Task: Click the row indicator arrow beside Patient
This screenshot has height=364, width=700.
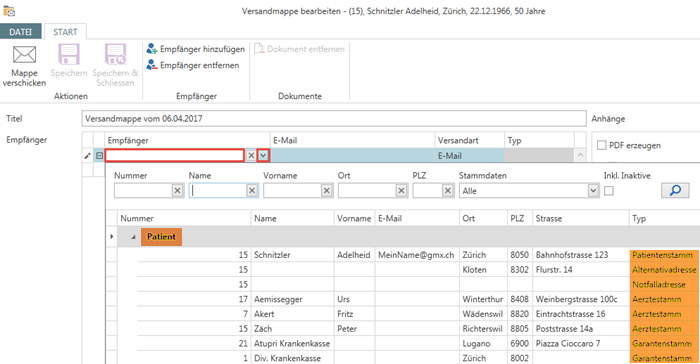Action: pyautogui.click(x=112, y=237)
